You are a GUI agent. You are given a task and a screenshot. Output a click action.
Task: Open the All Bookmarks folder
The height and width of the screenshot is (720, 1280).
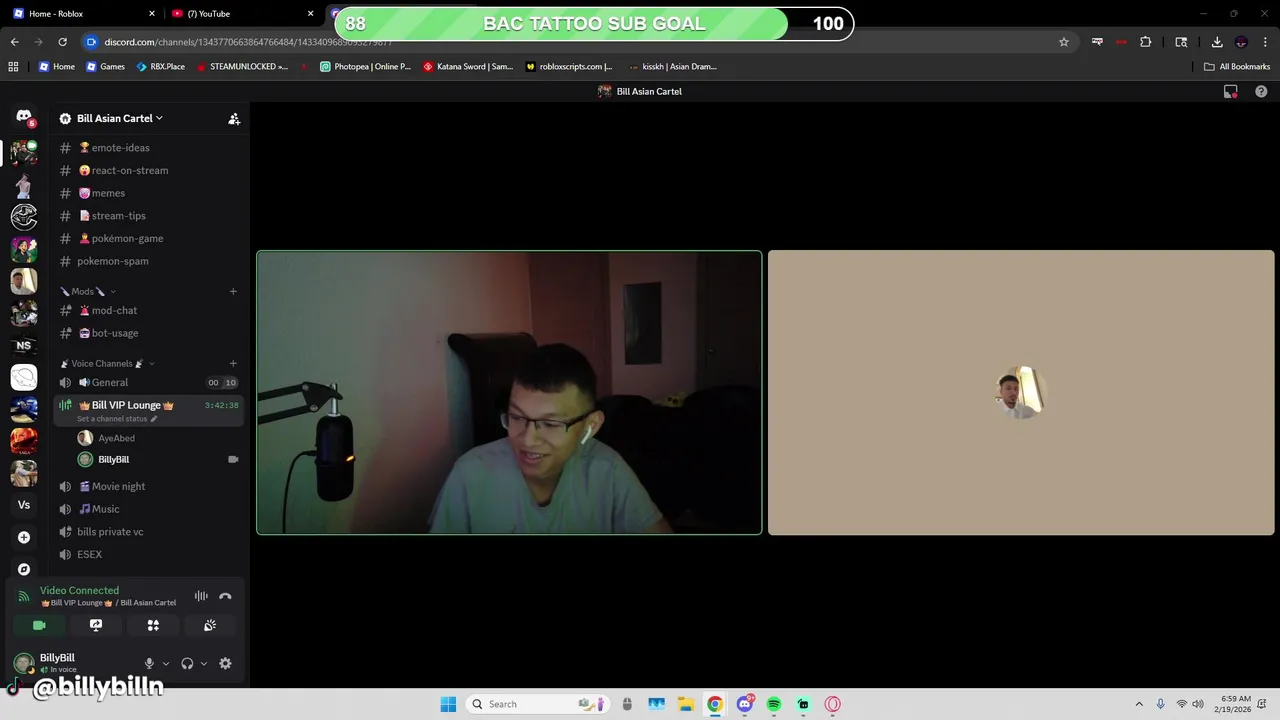click(1237, 66)
